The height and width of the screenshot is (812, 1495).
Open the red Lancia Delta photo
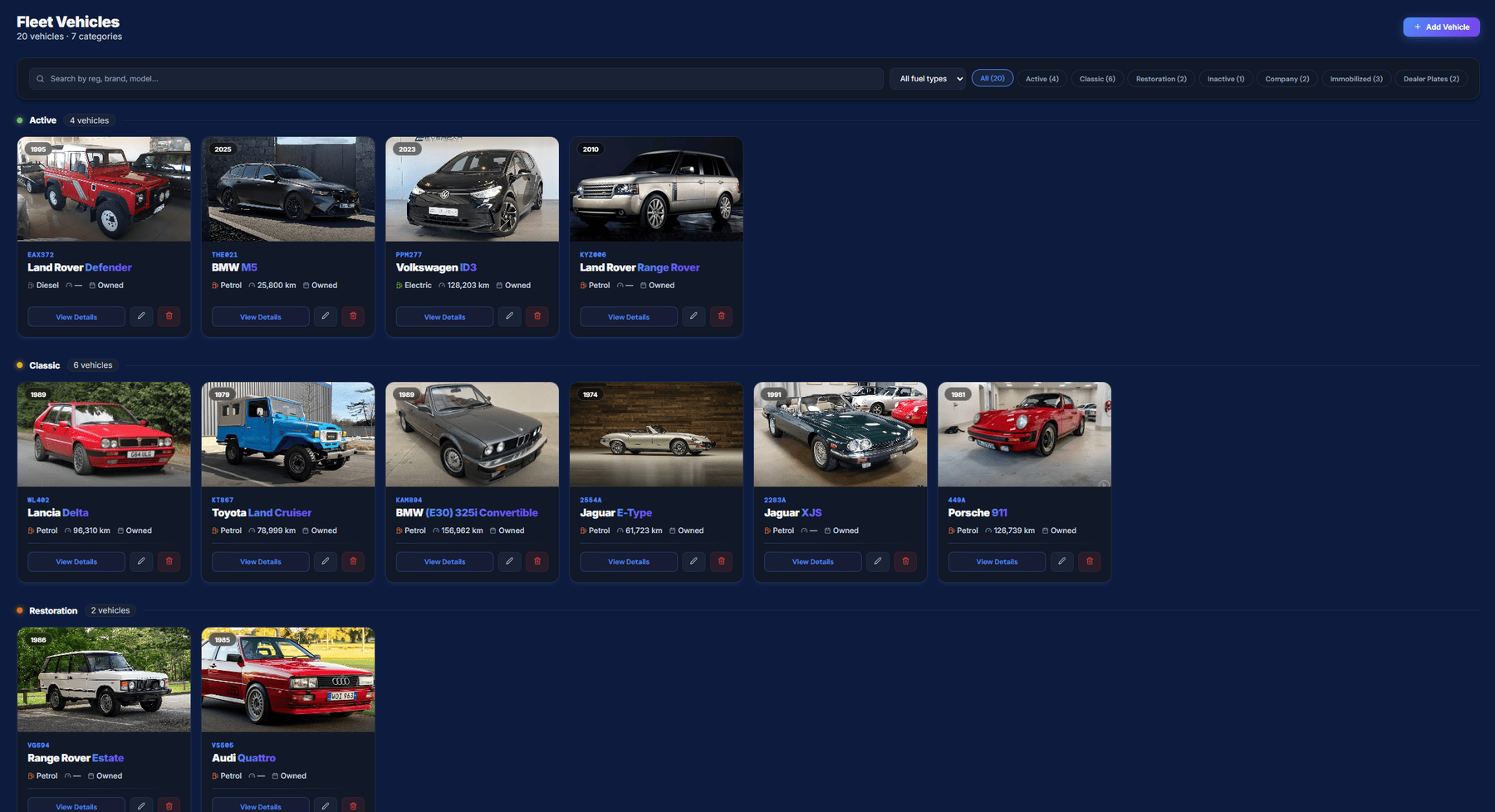(104, 434)
